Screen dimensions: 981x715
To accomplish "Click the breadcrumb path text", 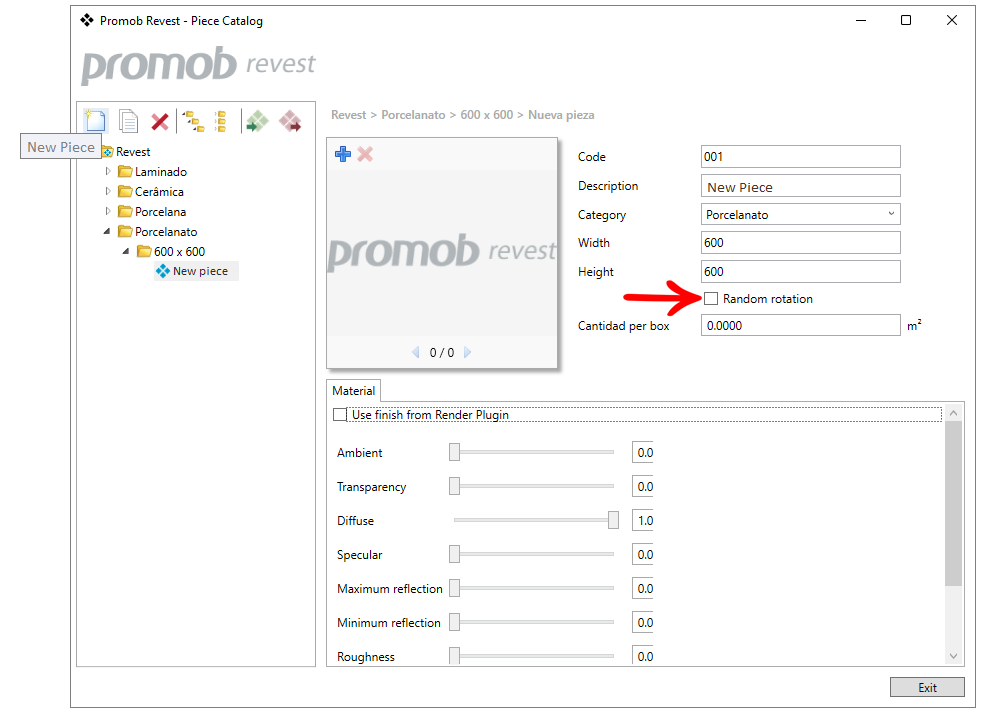I will (x=462, y=115).
